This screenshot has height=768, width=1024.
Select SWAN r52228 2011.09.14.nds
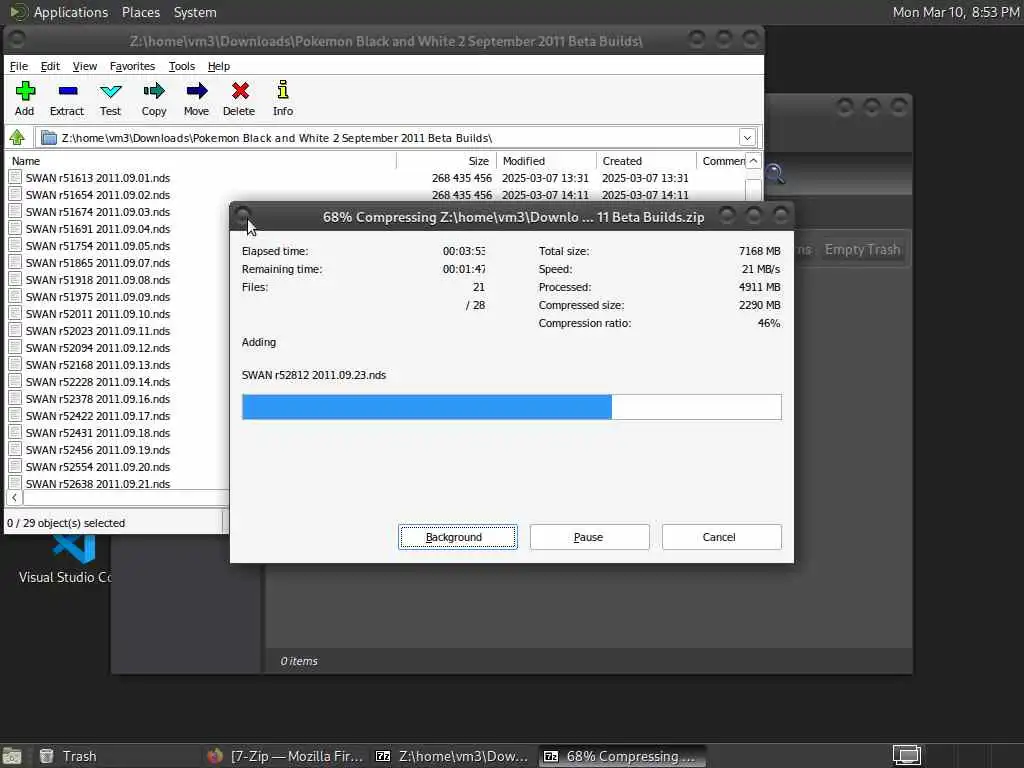point(98,381)
